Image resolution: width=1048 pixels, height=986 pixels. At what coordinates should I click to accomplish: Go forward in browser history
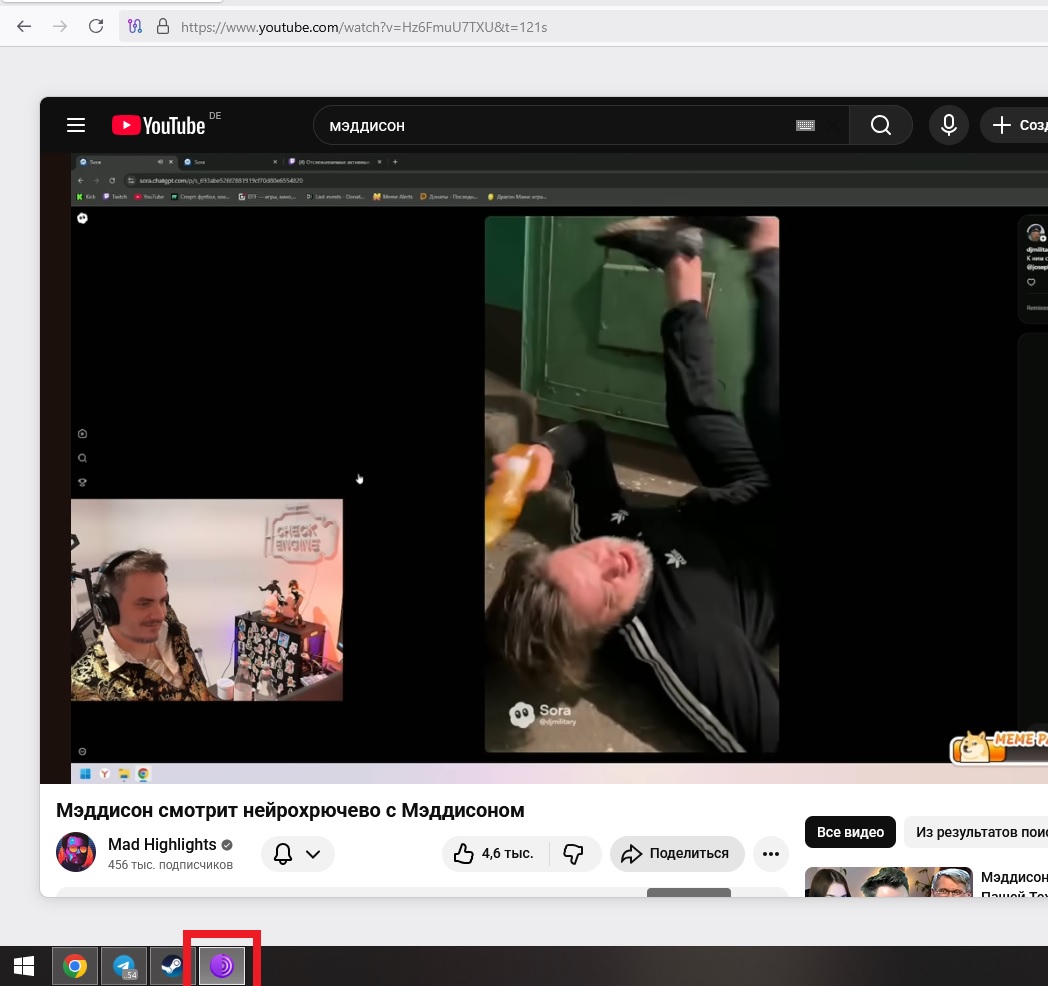click(x=60, y=27)
